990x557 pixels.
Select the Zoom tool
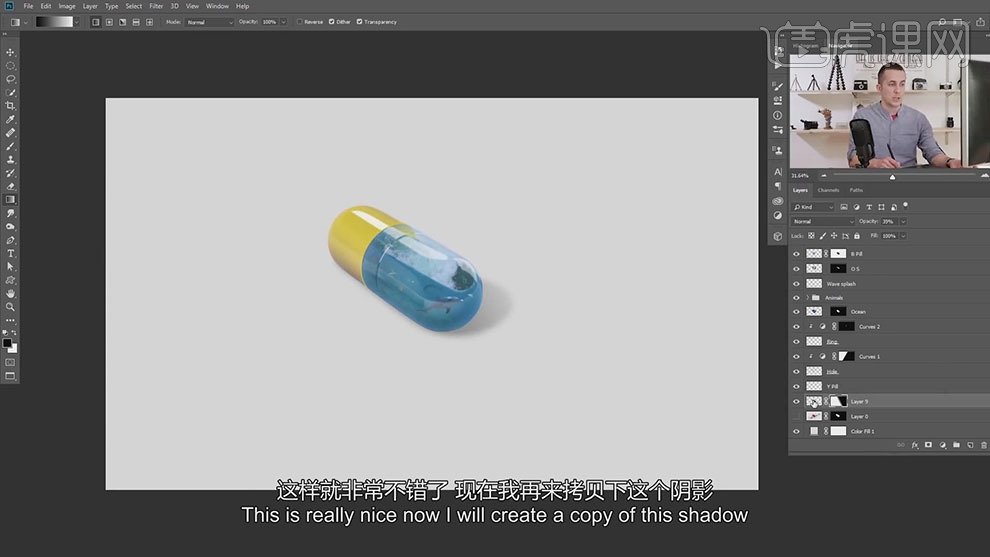pos(10,307)
